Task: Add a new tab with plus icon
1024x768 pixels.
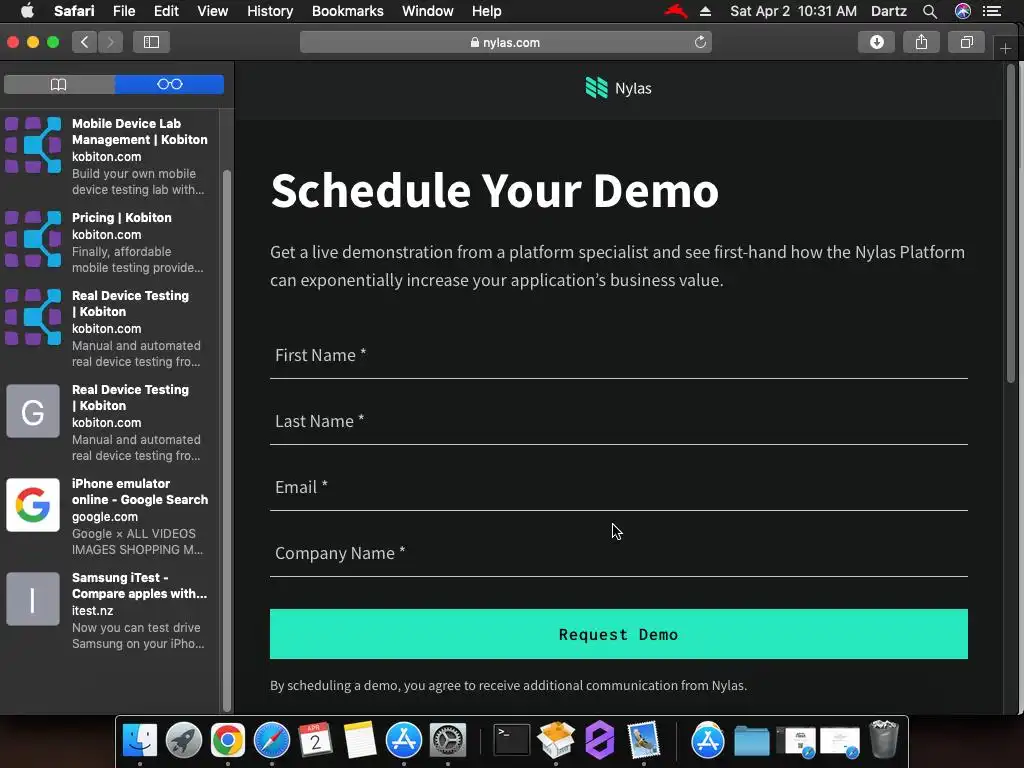Action: pos(1005,48)
